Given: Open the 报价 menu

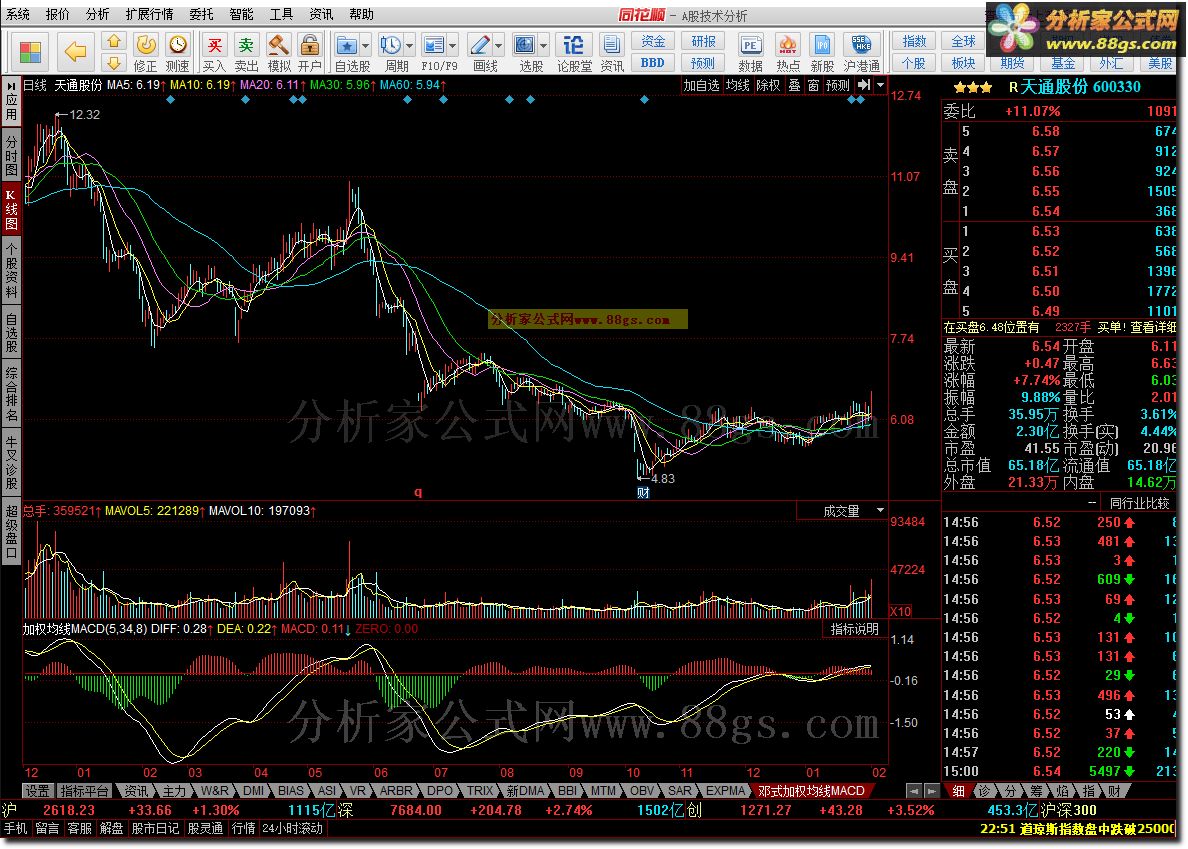Looking at the screenshot, I should (58, 14).
